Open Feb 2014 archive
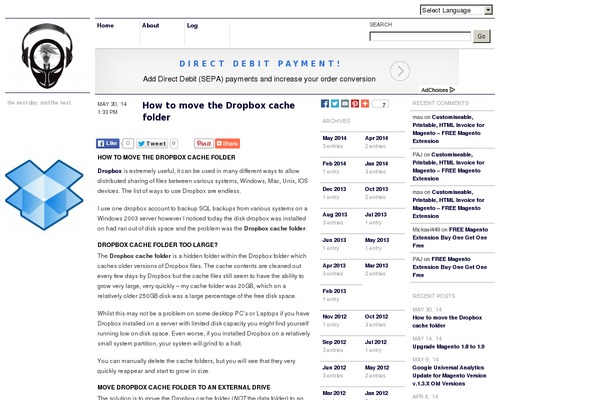Viewport: 600px width, 400px height. coord(334,163)
